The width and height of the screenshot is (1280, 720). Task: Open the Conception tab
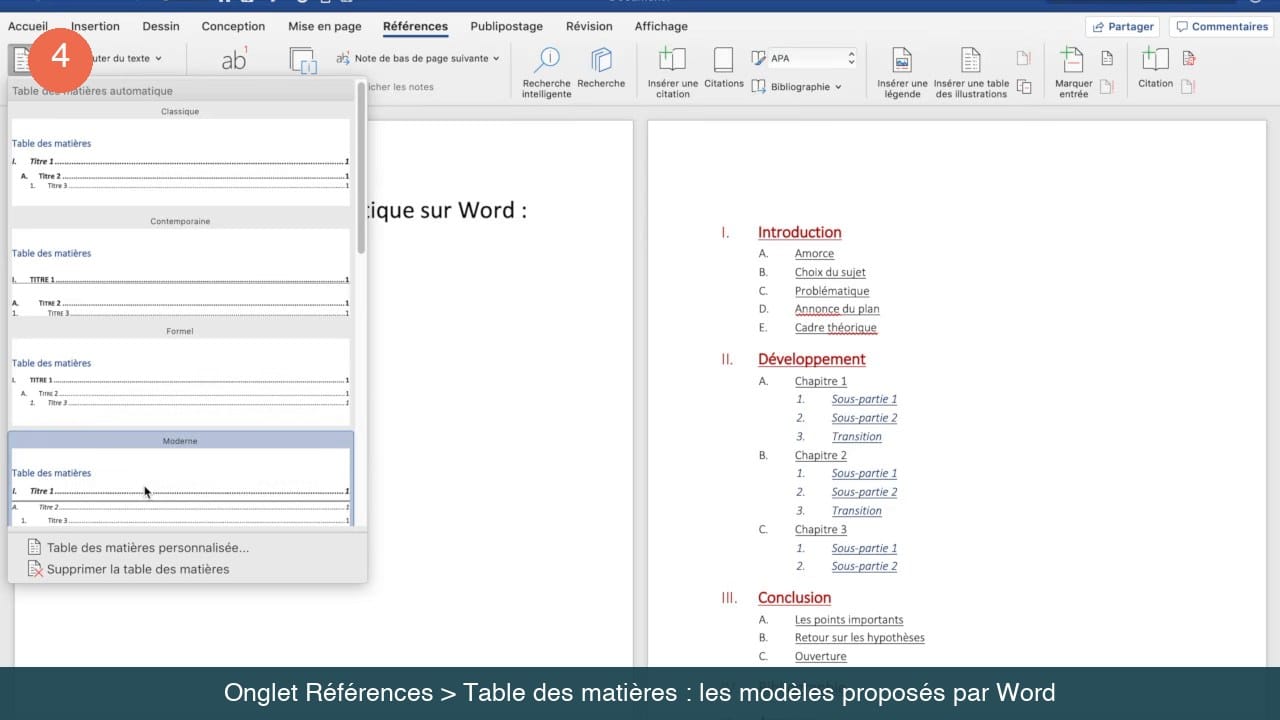pyautogui.click(x=233, y=26)
